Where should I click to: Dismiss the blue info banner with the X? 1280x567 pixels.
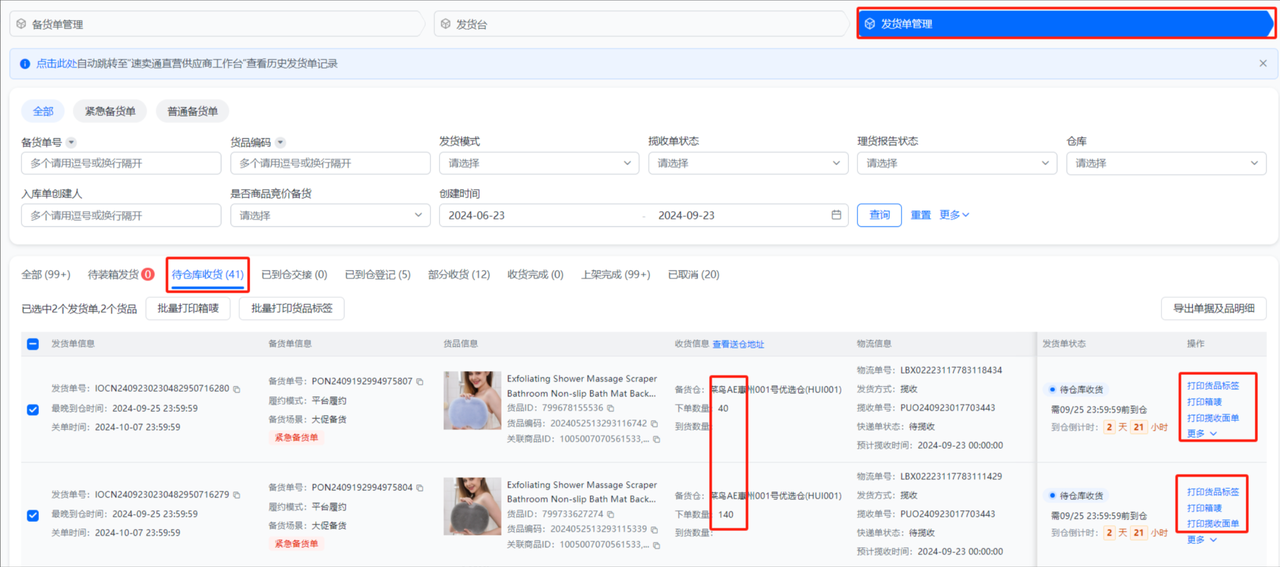point(1263,63)
